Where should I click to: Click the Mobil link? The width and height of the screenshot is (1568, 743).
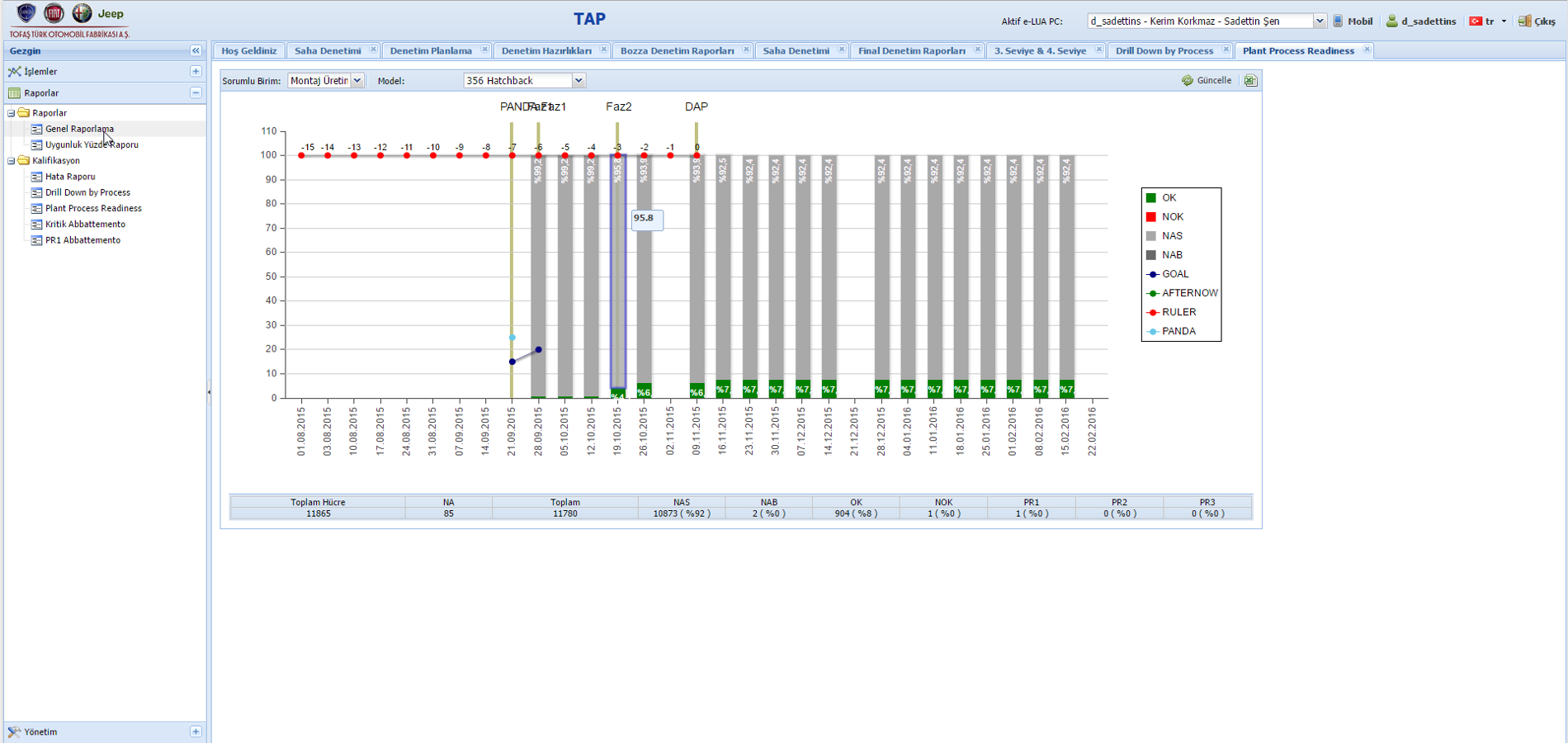point(1360,21)
